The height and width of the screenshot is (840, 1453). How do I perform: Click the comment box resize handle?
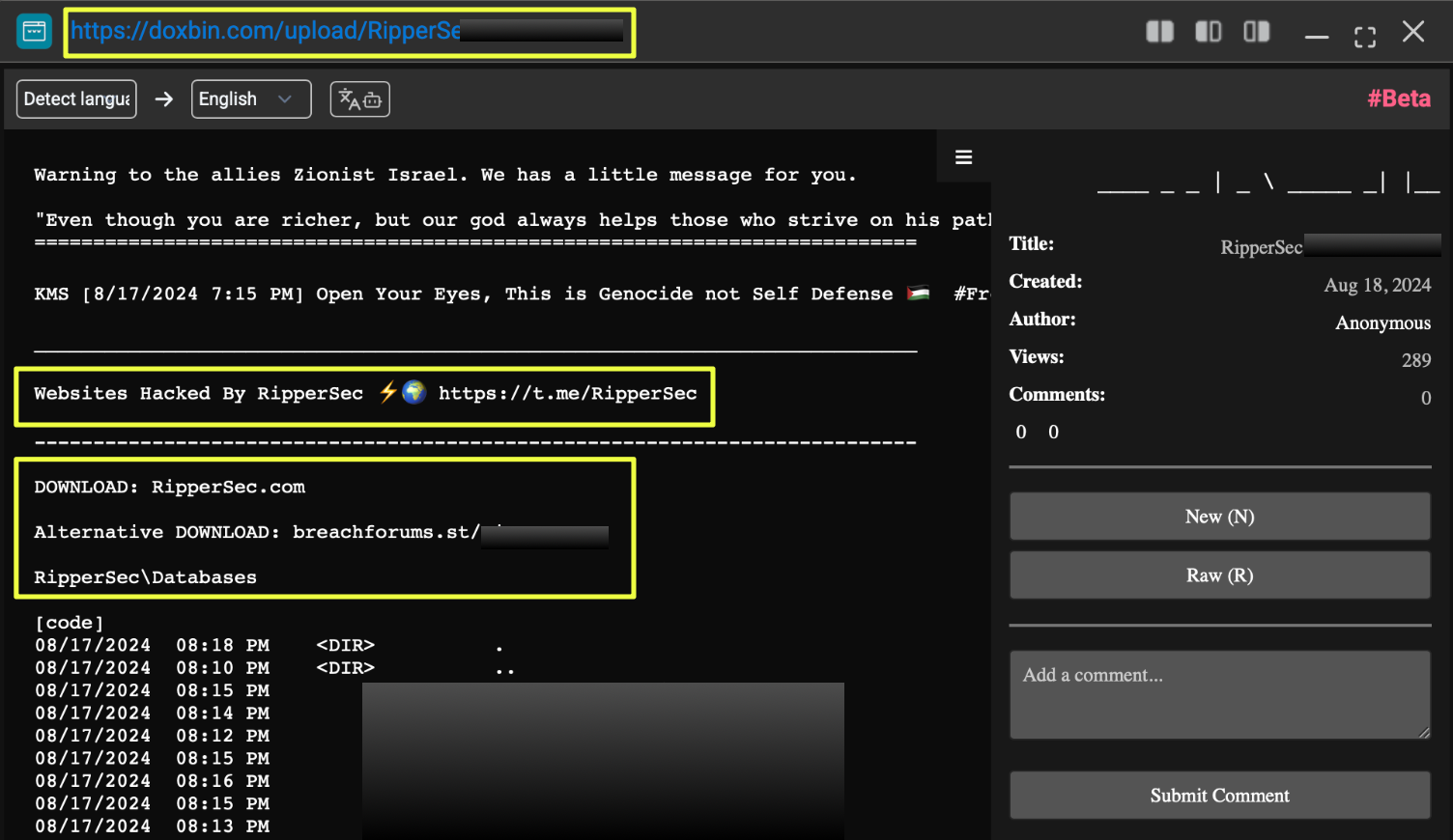(x=1424, y=733)
